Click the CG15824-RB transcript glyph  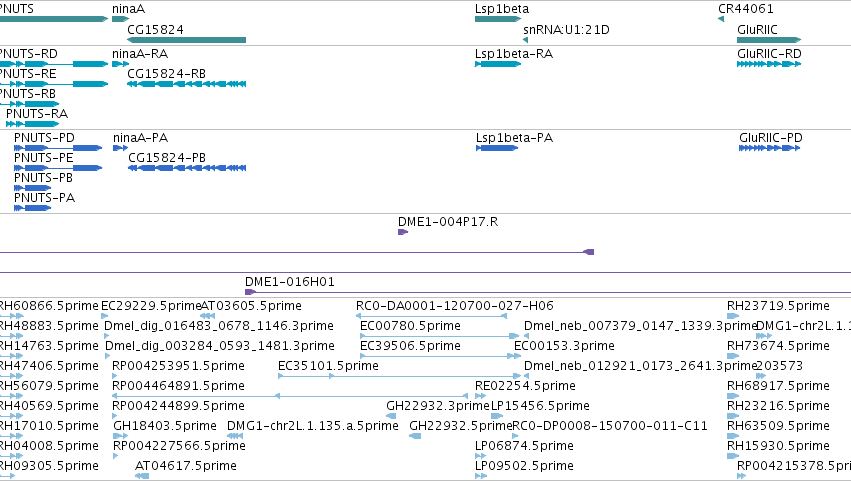coord(186,84)
